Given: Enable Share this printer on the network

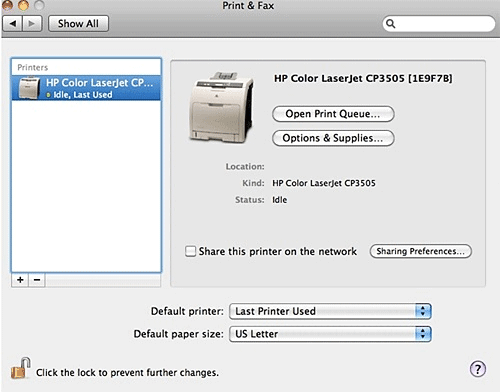Looking at the screenshot, I should pyautogui.click(x=190, y=251).
